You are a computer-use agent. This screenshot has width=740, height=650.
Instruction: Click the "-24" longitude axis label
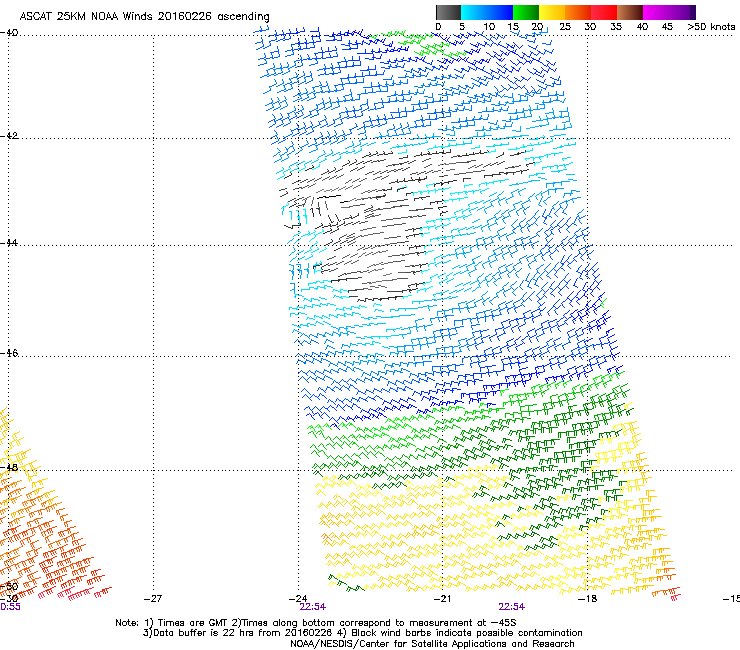(x=298, y=599)
